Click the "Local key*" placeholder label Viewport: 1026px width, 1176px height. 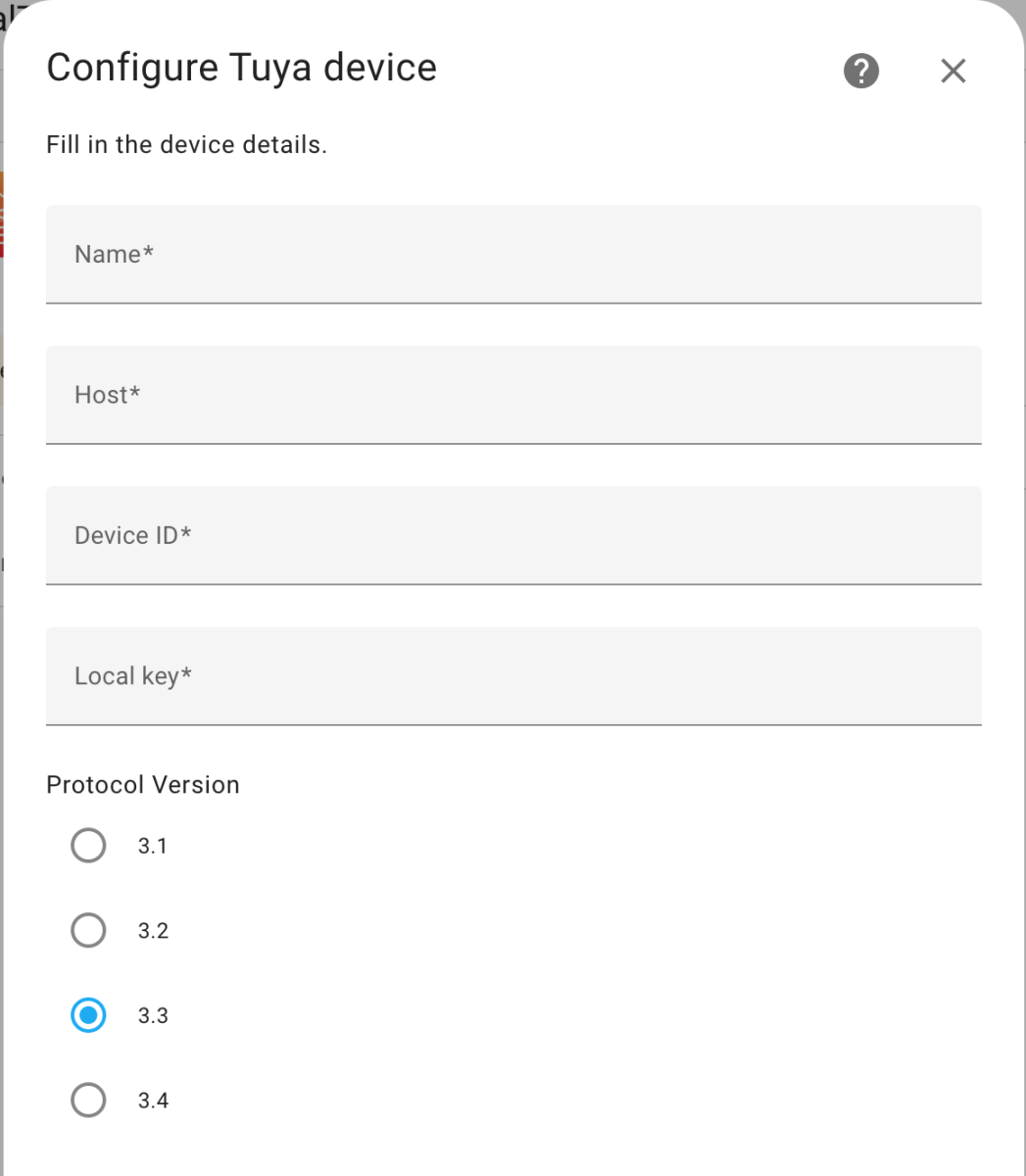tap(132, 676)
